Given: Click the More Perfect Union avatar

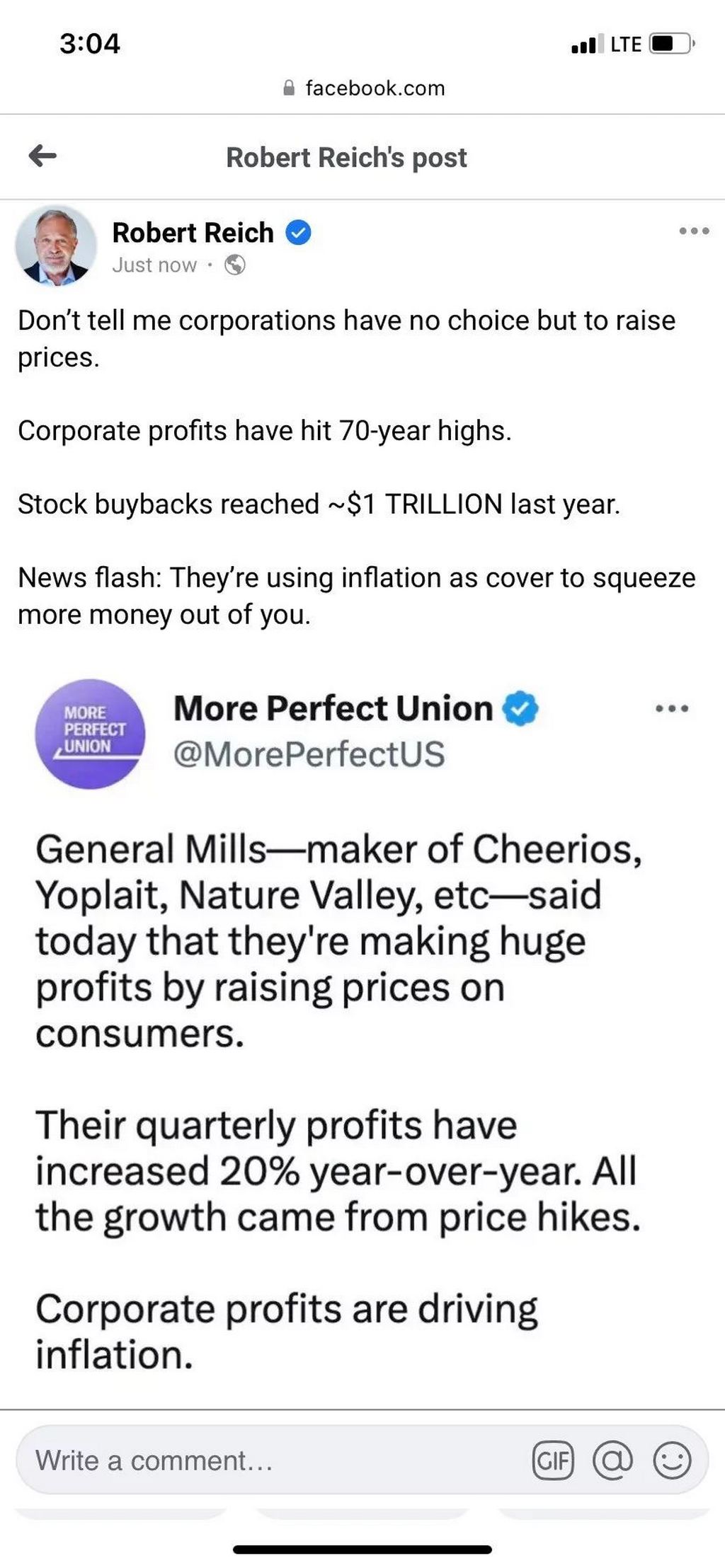Looking at the screenshot, I should click(91, 733).
